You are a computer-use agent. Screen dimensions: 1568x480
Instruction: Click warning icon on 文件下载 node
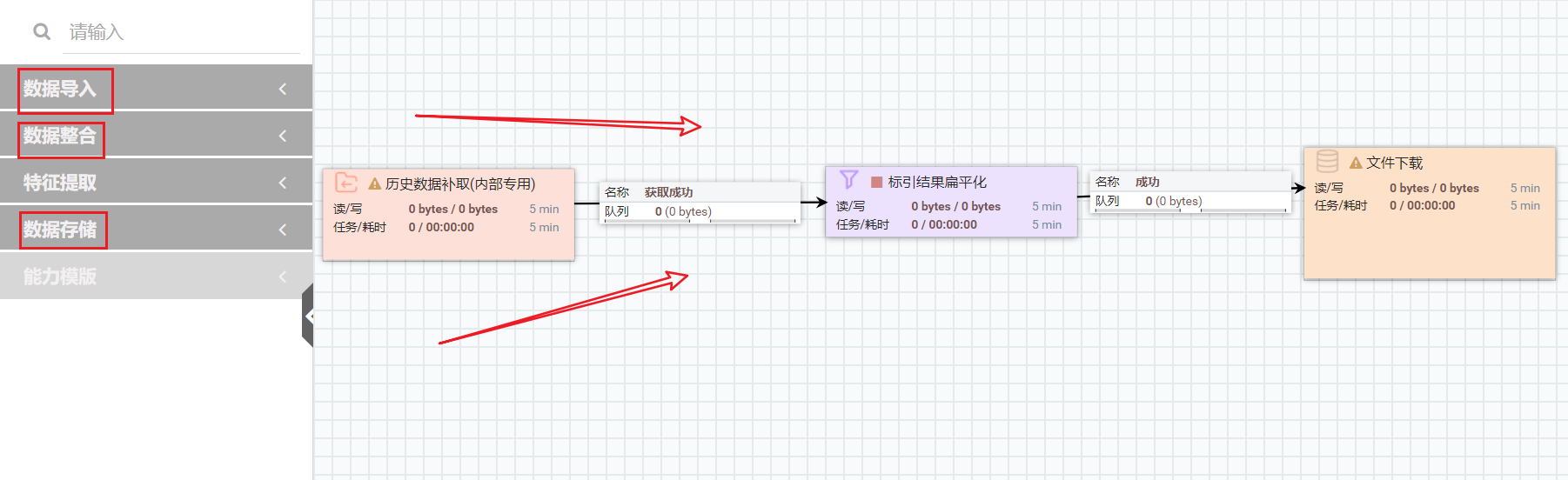pos(1355,163)
